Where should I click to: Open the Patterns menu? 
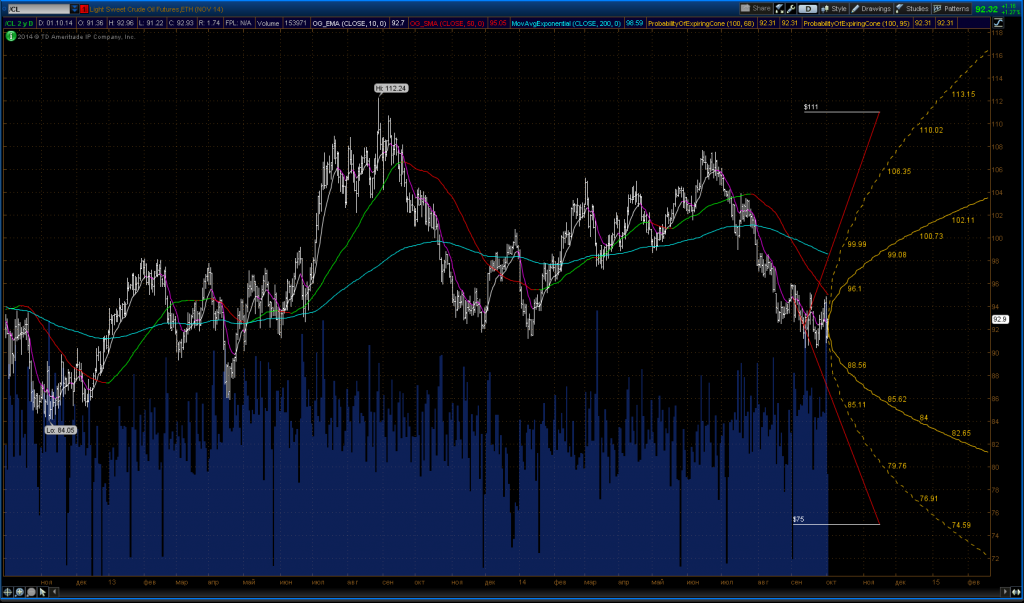pyautogui.click(x=953, y=7)
